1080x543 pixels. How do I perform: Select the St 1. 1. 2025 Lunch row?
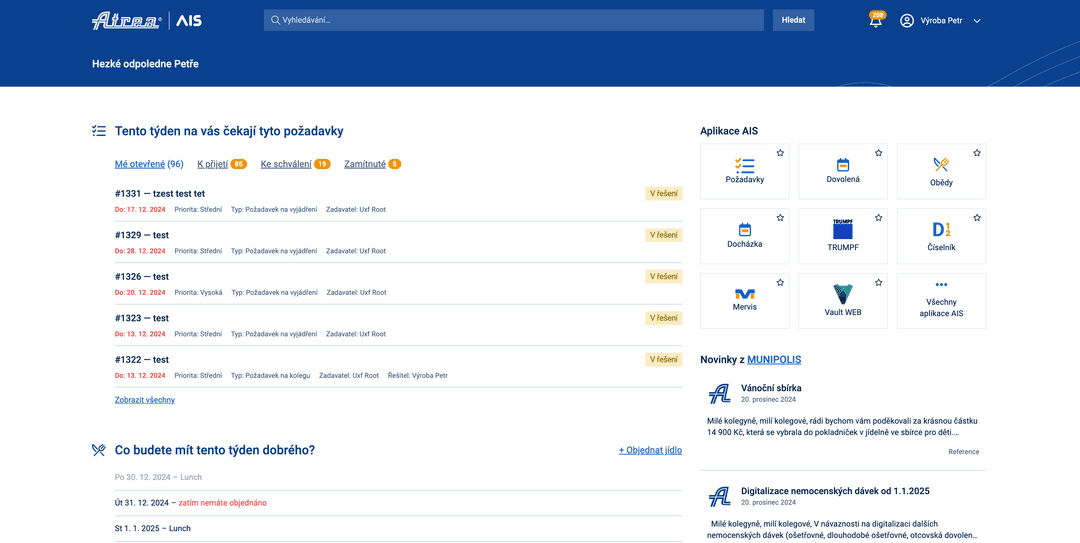click(x=398, y=529)
